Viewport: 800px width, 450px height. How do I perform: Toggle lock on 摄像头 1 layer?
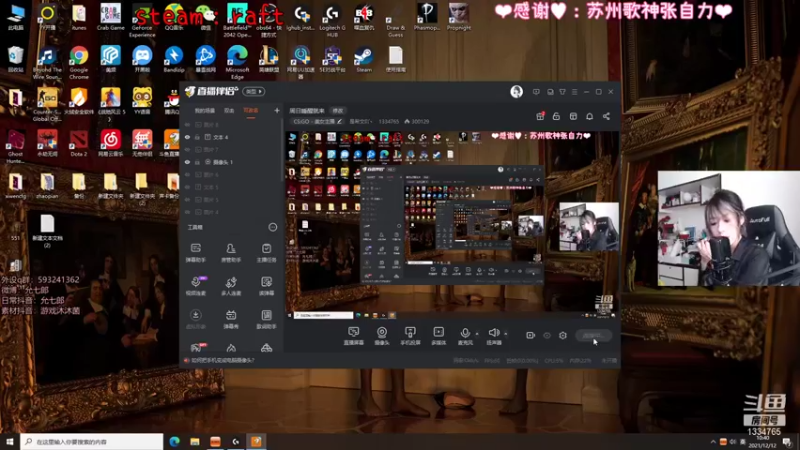[197, 162]
